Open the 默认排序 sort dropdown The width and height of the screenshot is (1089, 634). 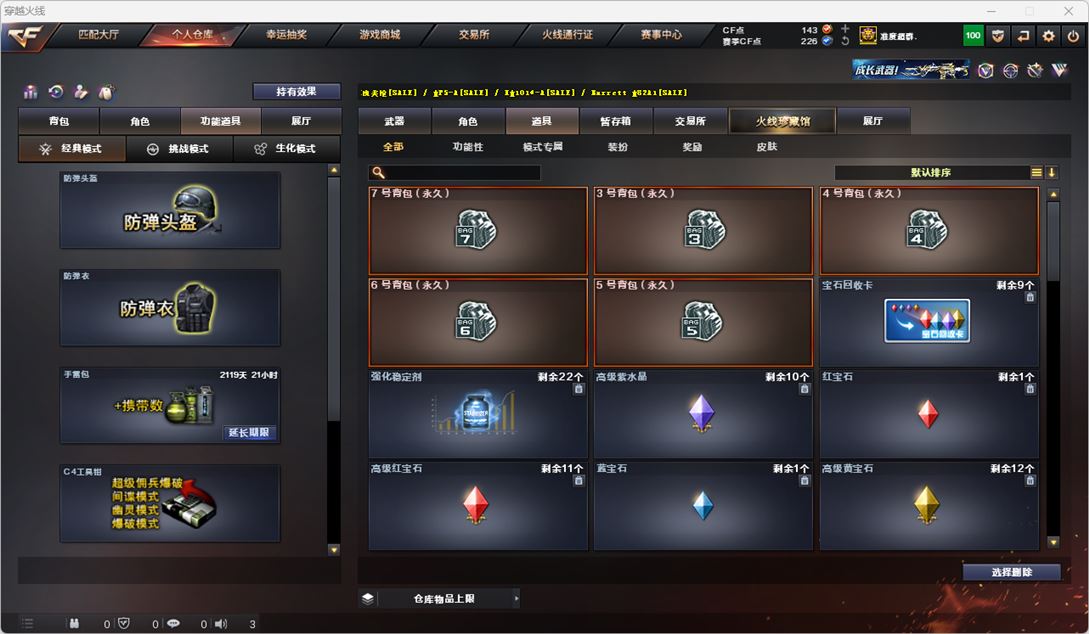click(x=931, y=172)
